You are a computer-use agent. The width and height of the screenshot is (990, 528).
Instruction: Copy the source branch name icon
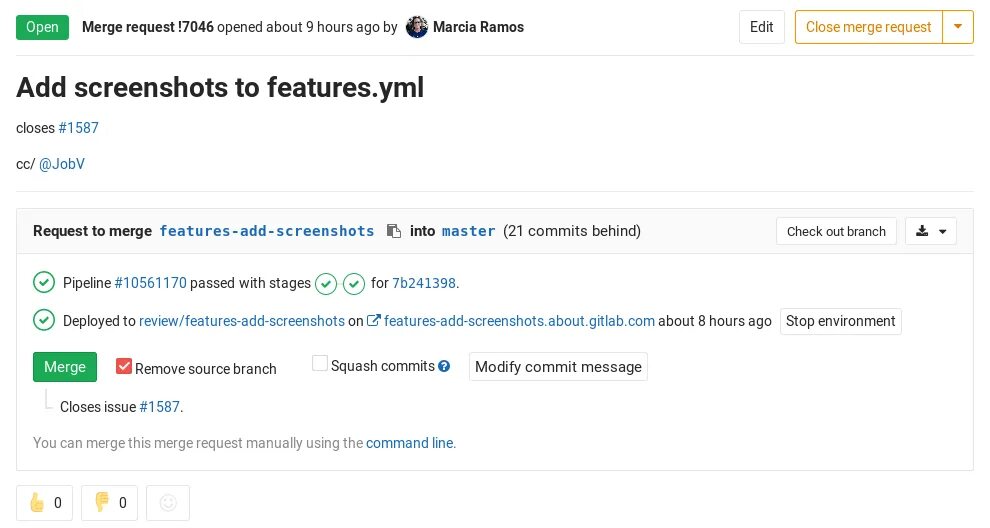[x=394, y=231]
